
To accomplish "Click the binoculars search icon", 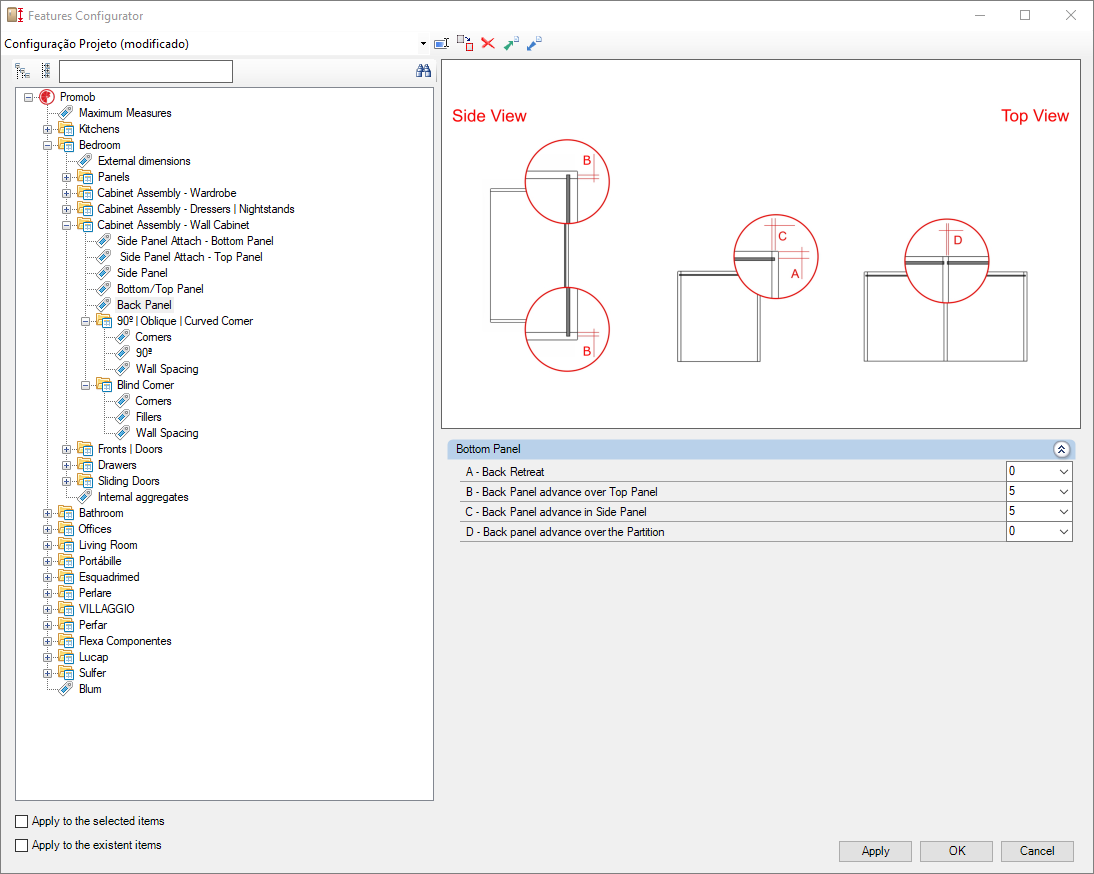I will pyautogui.click(x=423, y=70).
